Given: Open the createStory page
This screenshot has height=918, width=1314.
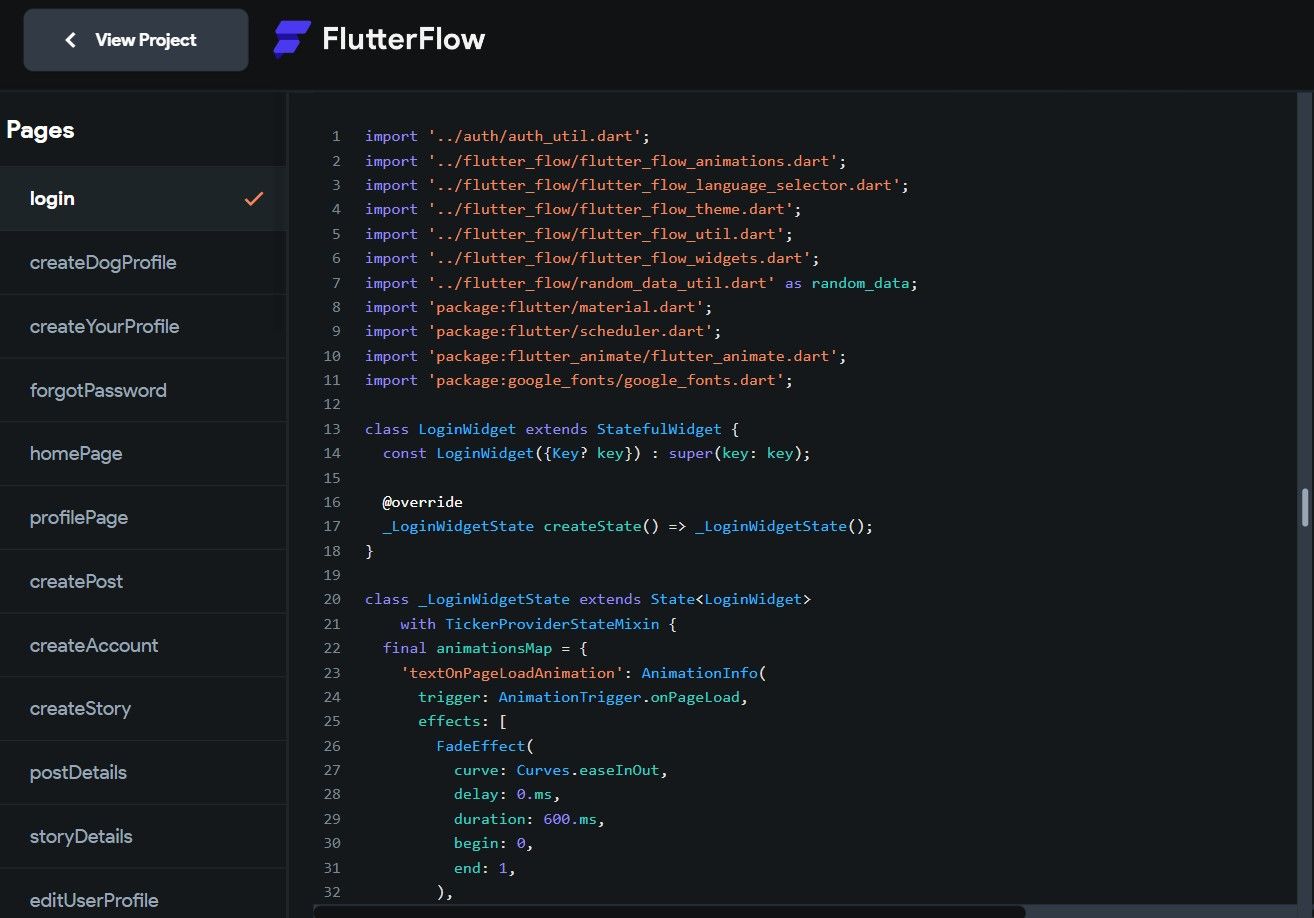Looking at the screenshot, I should coord(80,708).
